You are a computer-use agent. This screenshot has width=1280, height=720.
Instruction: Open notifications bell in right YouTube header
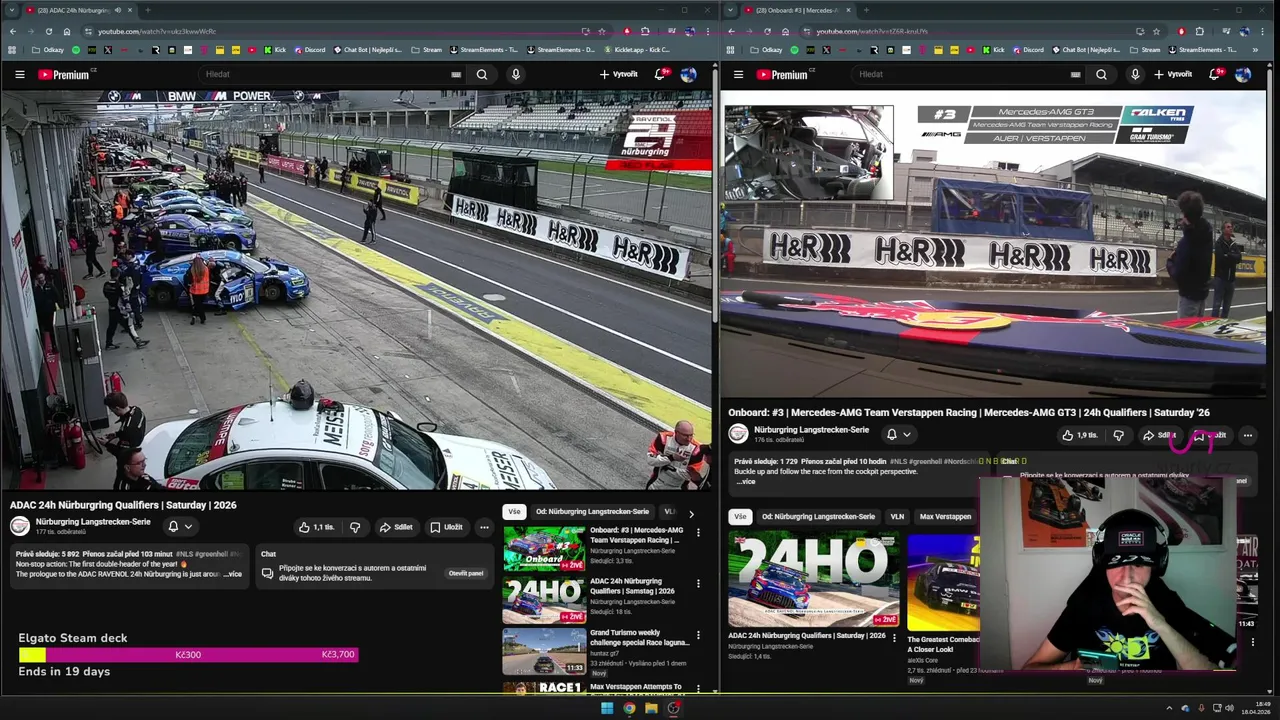[x=1215, y=74]
